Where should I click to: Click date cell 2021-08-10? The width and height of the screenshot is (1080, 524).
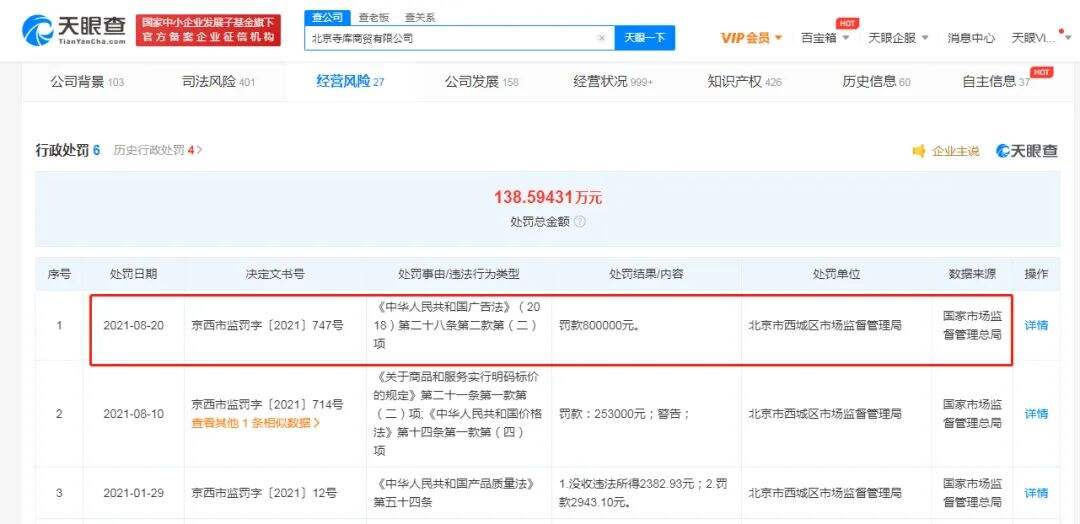tap(134, 414)
